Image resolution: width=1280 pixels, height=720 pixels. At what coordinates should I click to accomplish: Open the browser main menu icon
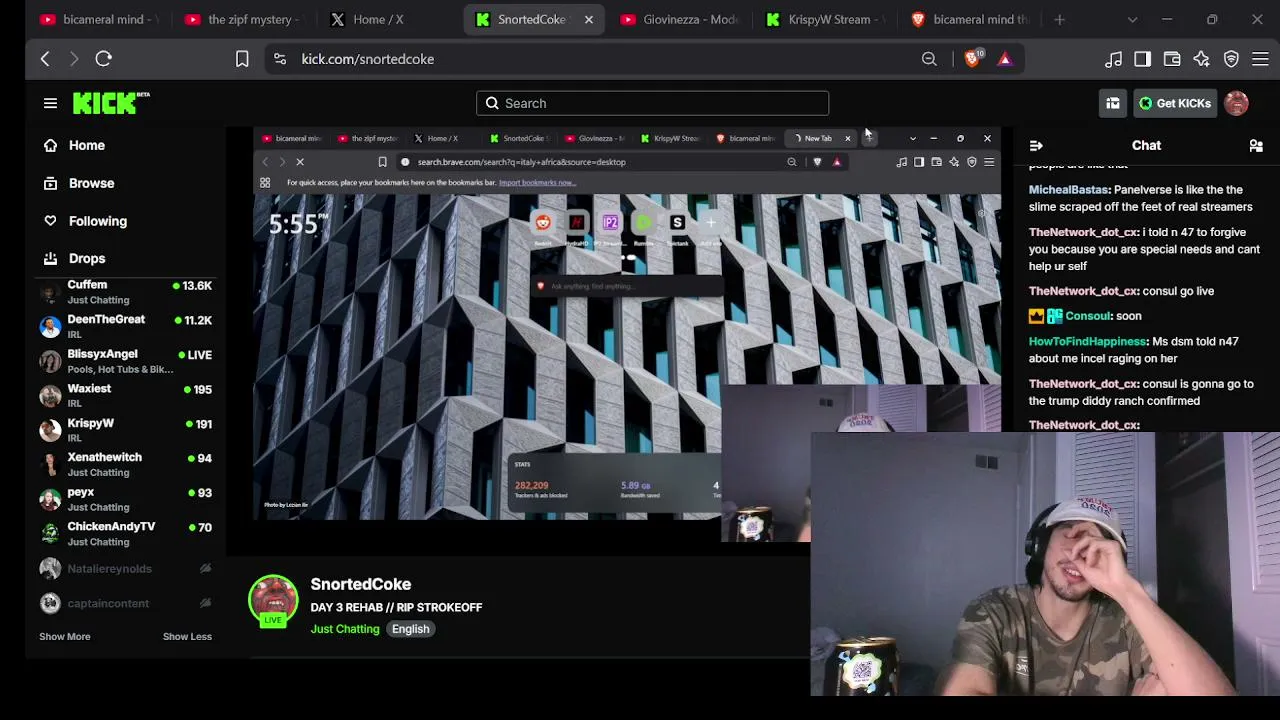click(x=1260, y=59)
